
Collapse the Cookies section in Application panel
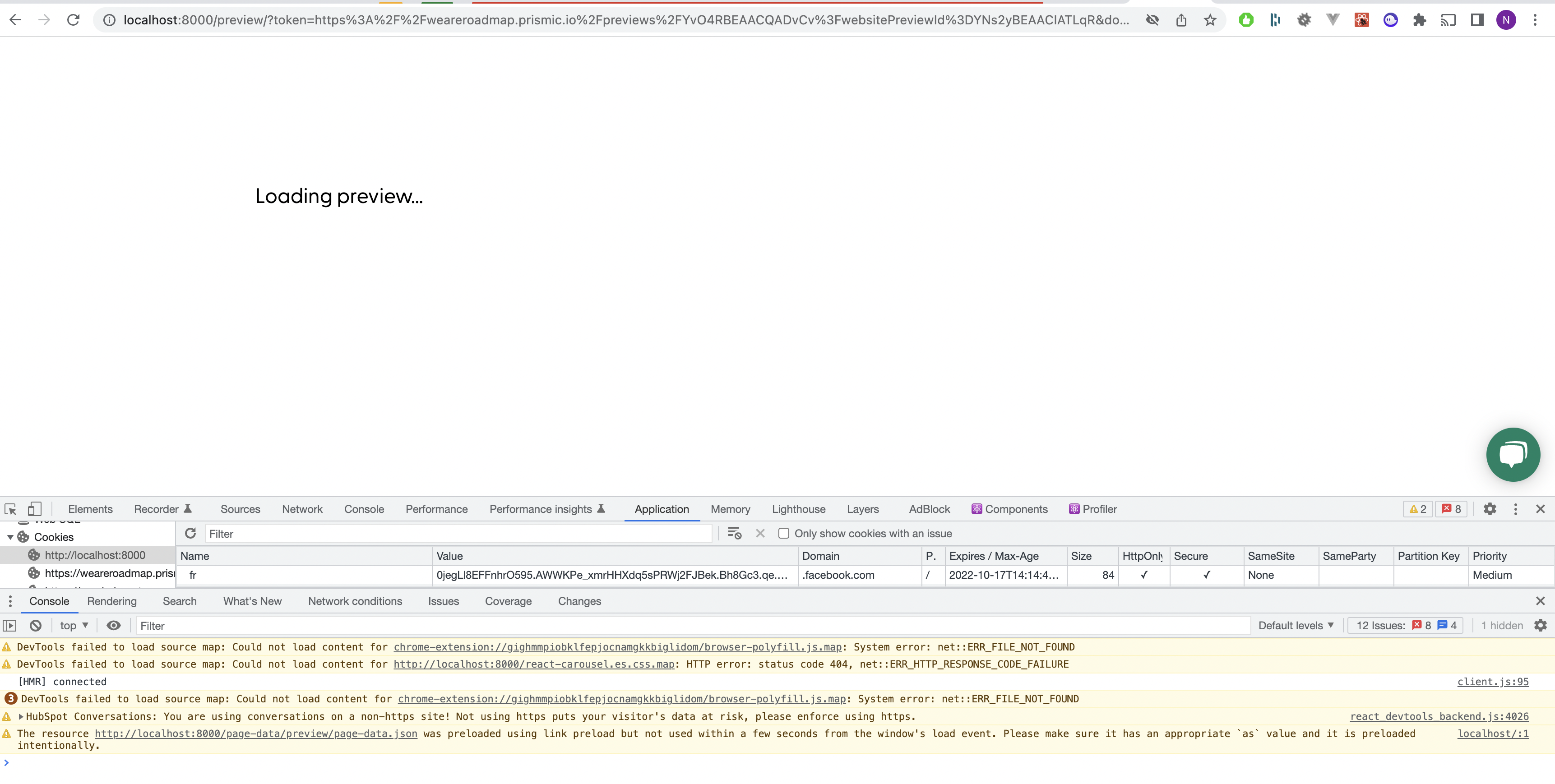click(9, 536)
